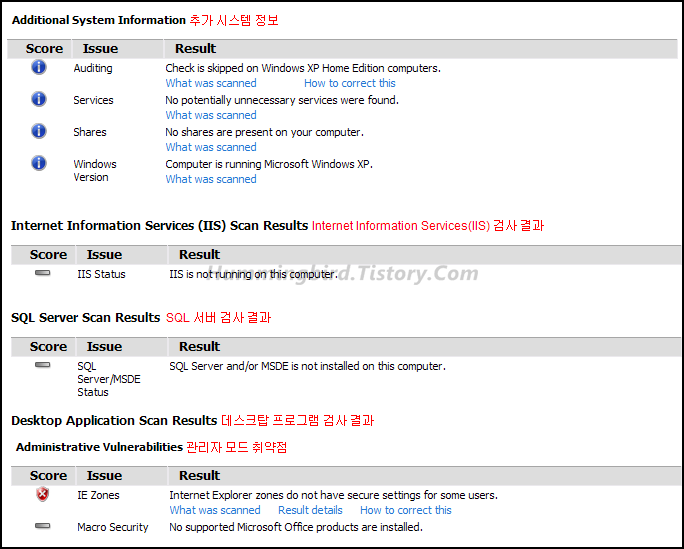Open 'What was scanned' under Services
The image size is (684, 549).
[211, 116]
